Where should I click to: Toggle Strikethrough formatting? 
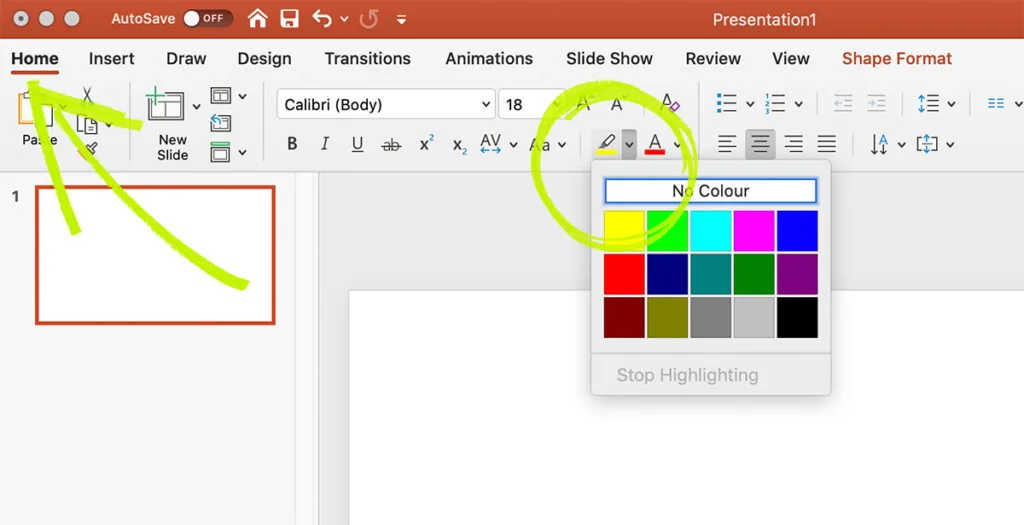tap(391, 145)
